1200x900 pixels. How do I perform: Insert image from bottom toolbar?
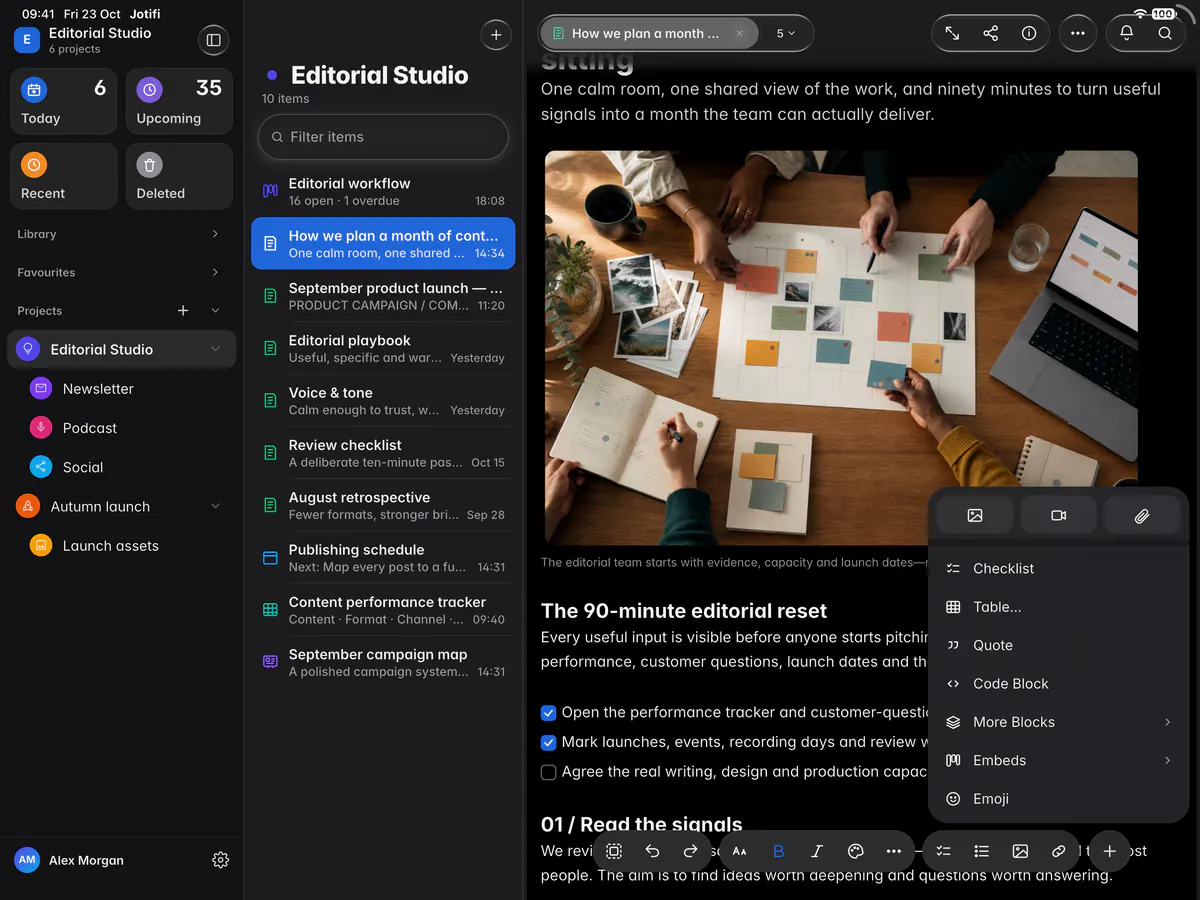click(x=1020, y=851)
